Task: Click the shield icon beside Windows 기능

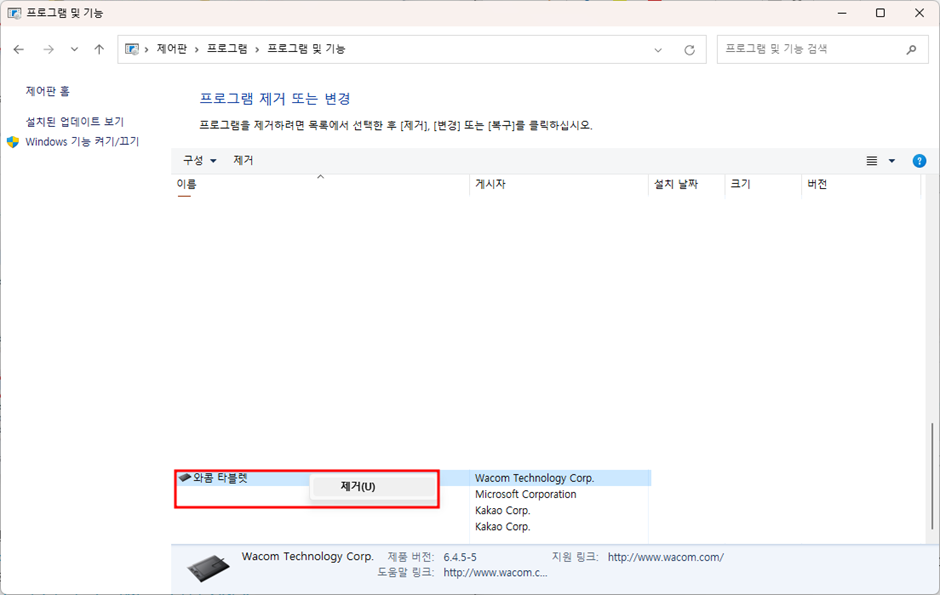Action: coord(13,142)
